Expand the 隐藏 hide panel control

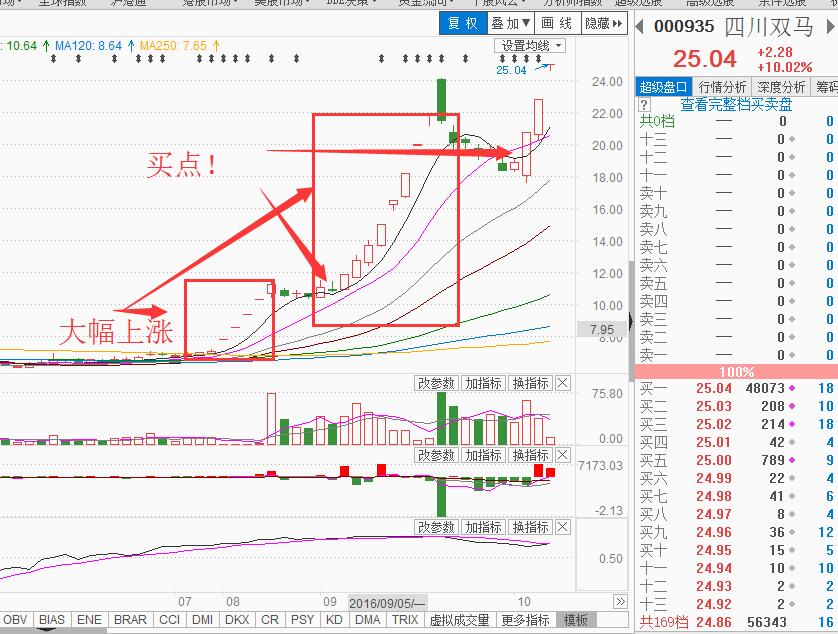pos(603,24)
